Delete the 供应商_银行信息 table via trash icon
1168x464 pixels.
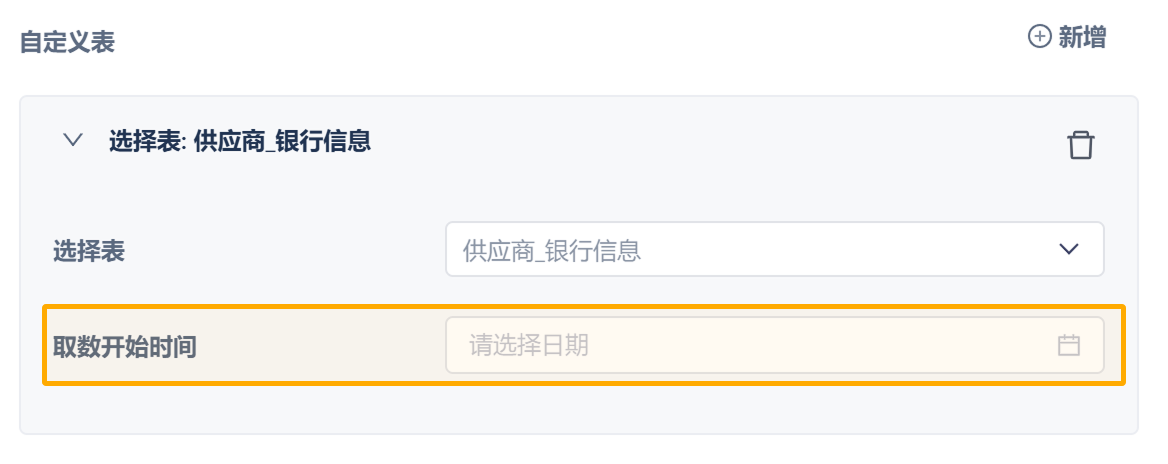[1080, 145]
